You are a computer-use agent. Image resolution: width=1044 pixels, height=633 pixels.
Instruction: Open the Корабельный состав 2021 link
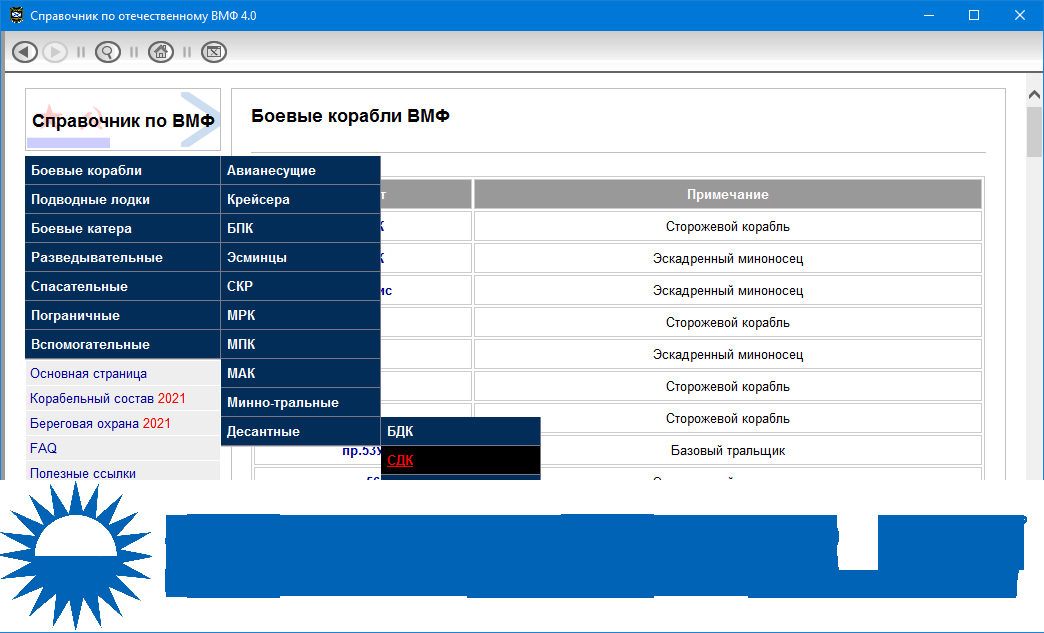(107, 399)
